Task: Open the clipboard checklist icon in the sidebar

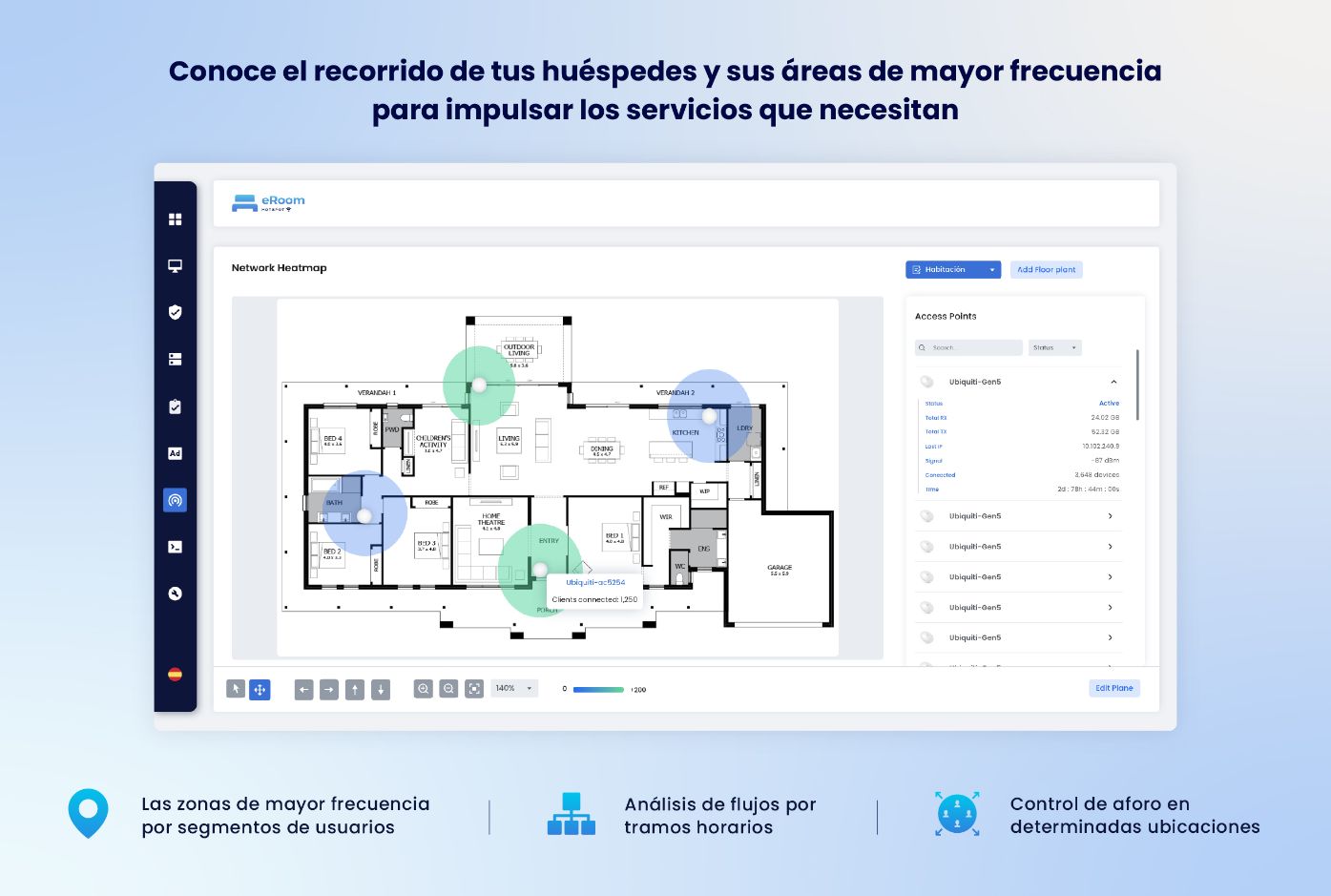Action: click(x=176, y=406)
